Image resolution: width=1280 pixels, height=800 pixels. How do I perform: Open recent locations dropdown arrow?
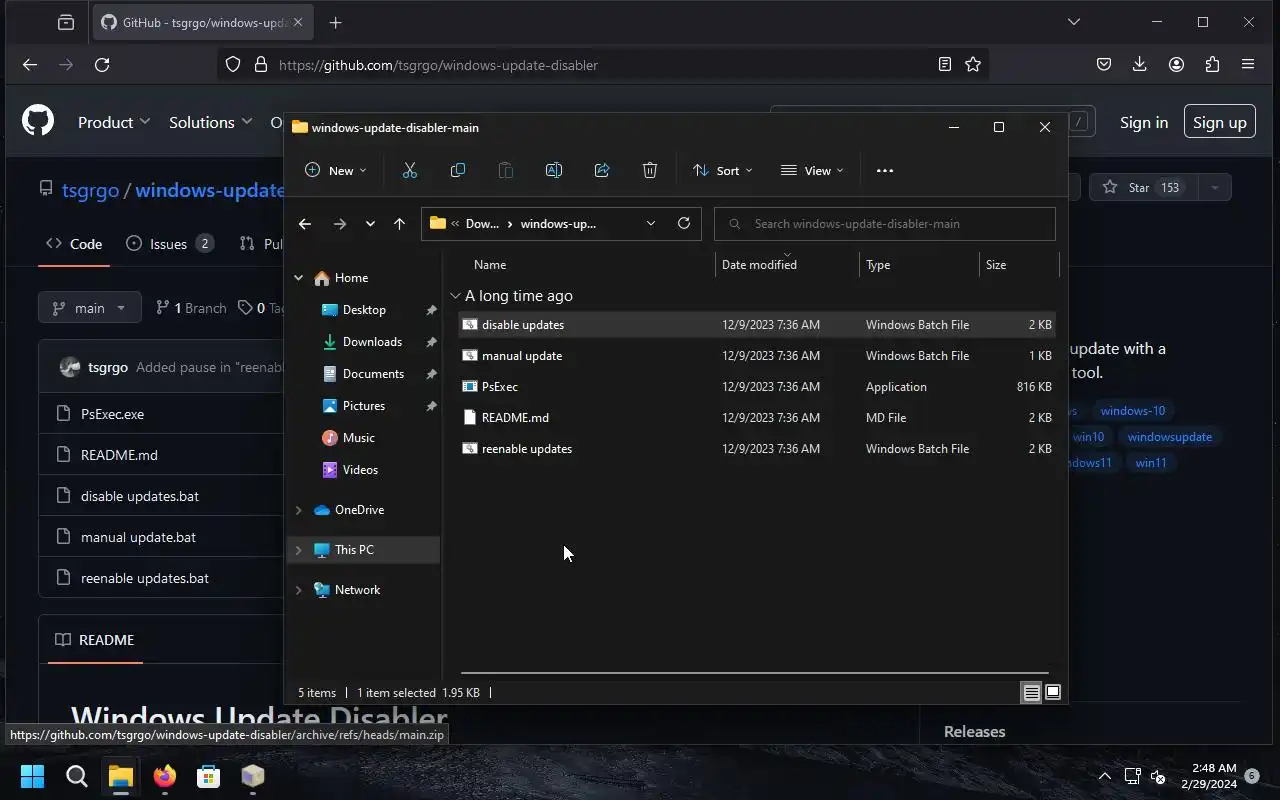pos(370,224)
